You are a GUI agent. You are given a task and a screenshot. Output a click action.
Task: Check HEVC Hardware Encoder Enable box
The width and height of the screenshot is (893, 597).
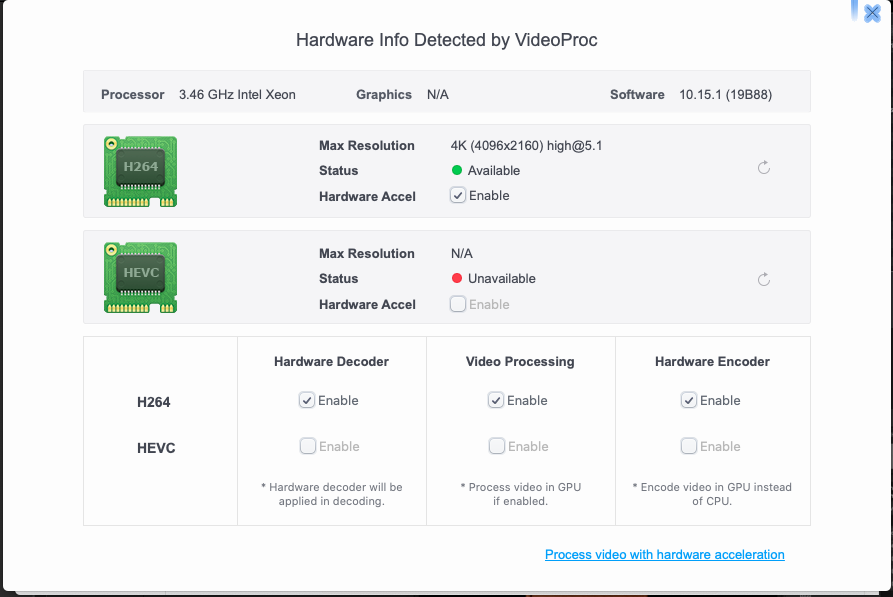(689, 445)
